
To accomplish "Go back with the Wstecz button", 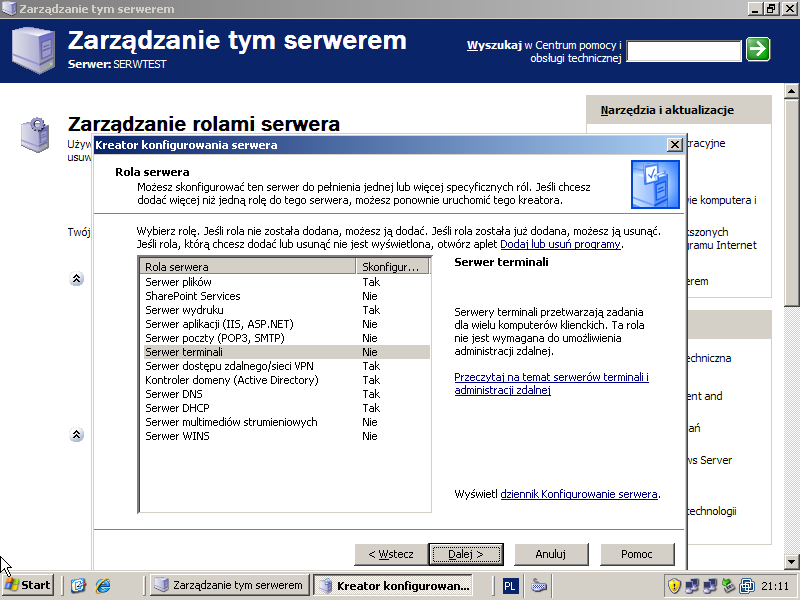I will click(x=391, y=554).
